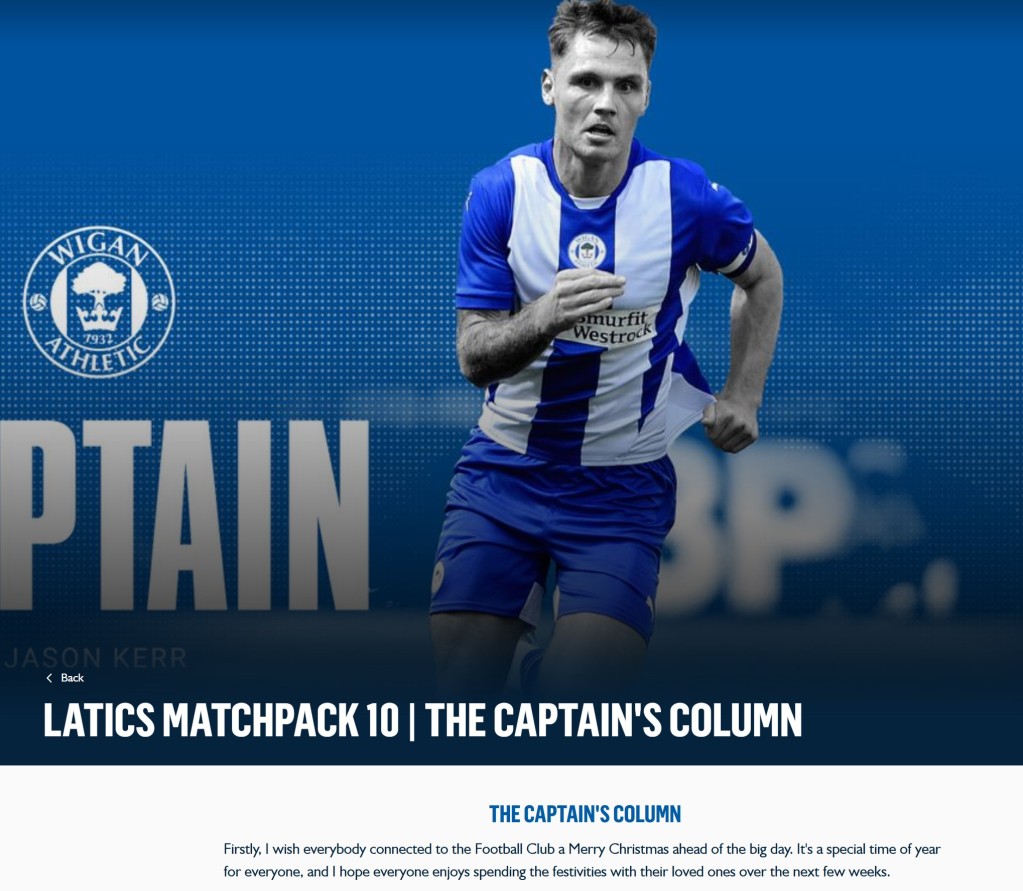
Task: Click the football icon left of crest
Action: click(38, 302)
